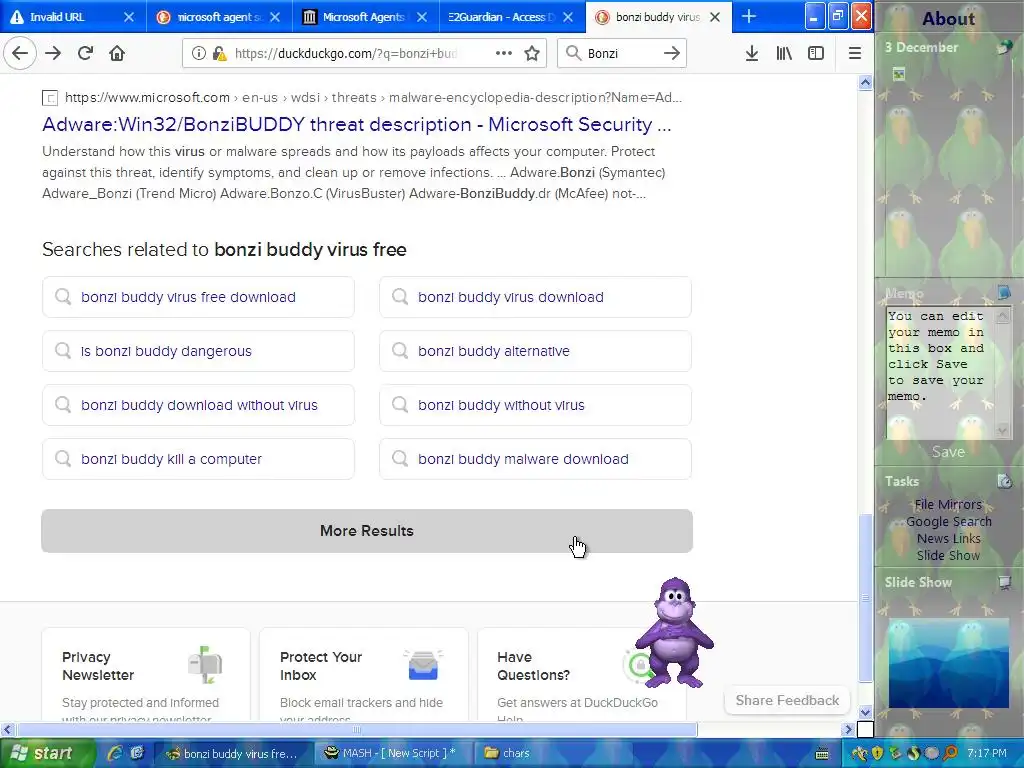The height and width of the screenshot is (768, 1024).
Task: Switch to the MASH New Script window
Action: [390, 753]
